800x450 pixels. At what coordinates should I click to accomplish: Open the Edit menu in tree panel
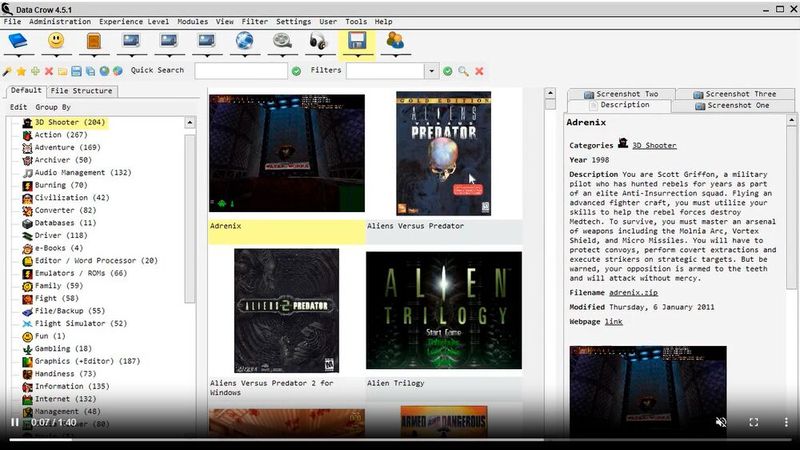(x=18, y=107)
